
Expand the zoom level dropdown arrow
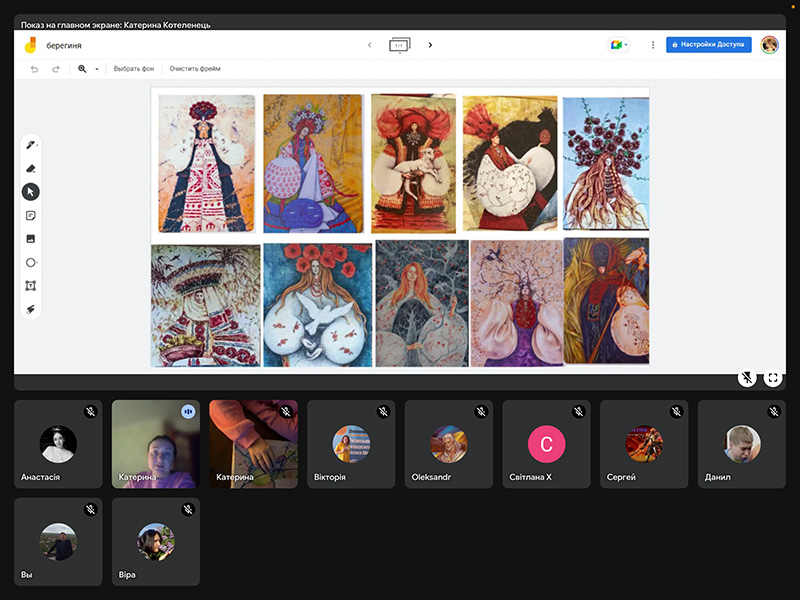pyautogui.click(x=97, y=69)
